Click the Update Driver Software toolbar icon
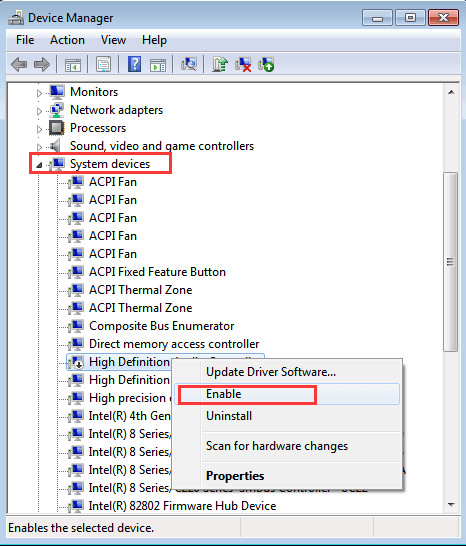The height and width of the screenshot is (546, 466). tap(220, 64)
